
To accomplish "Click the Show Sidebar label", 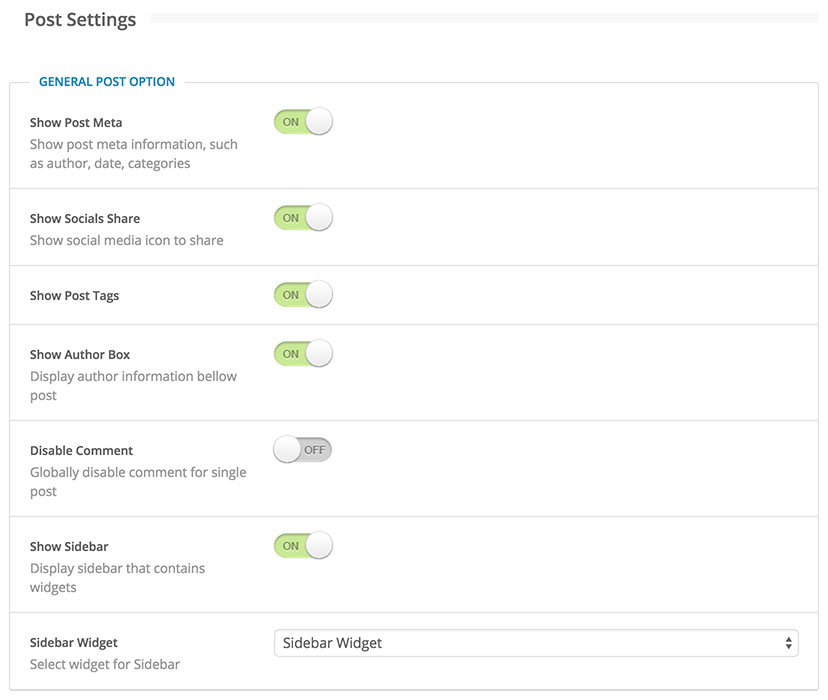I will pyautogui.click(x=68, y=546).
